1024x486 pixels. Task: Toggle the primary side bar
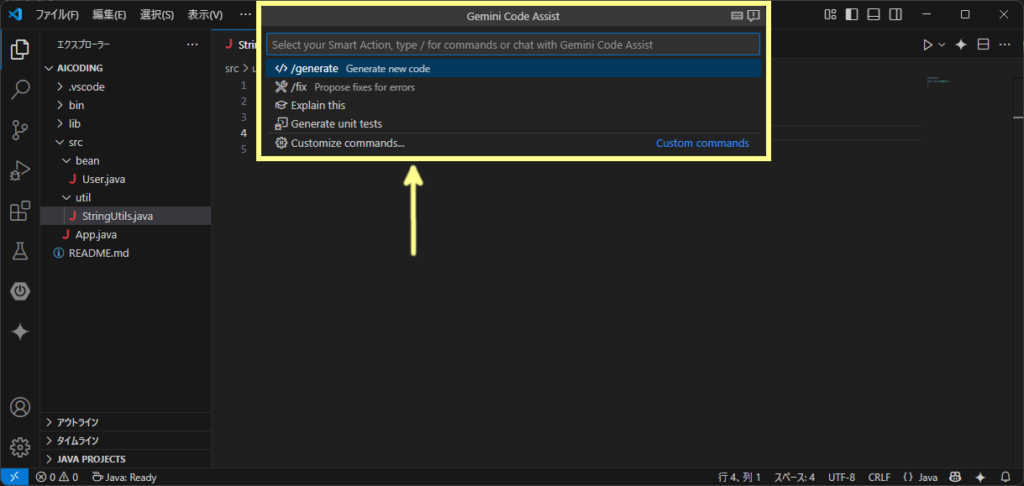click(x=852, y=14)
